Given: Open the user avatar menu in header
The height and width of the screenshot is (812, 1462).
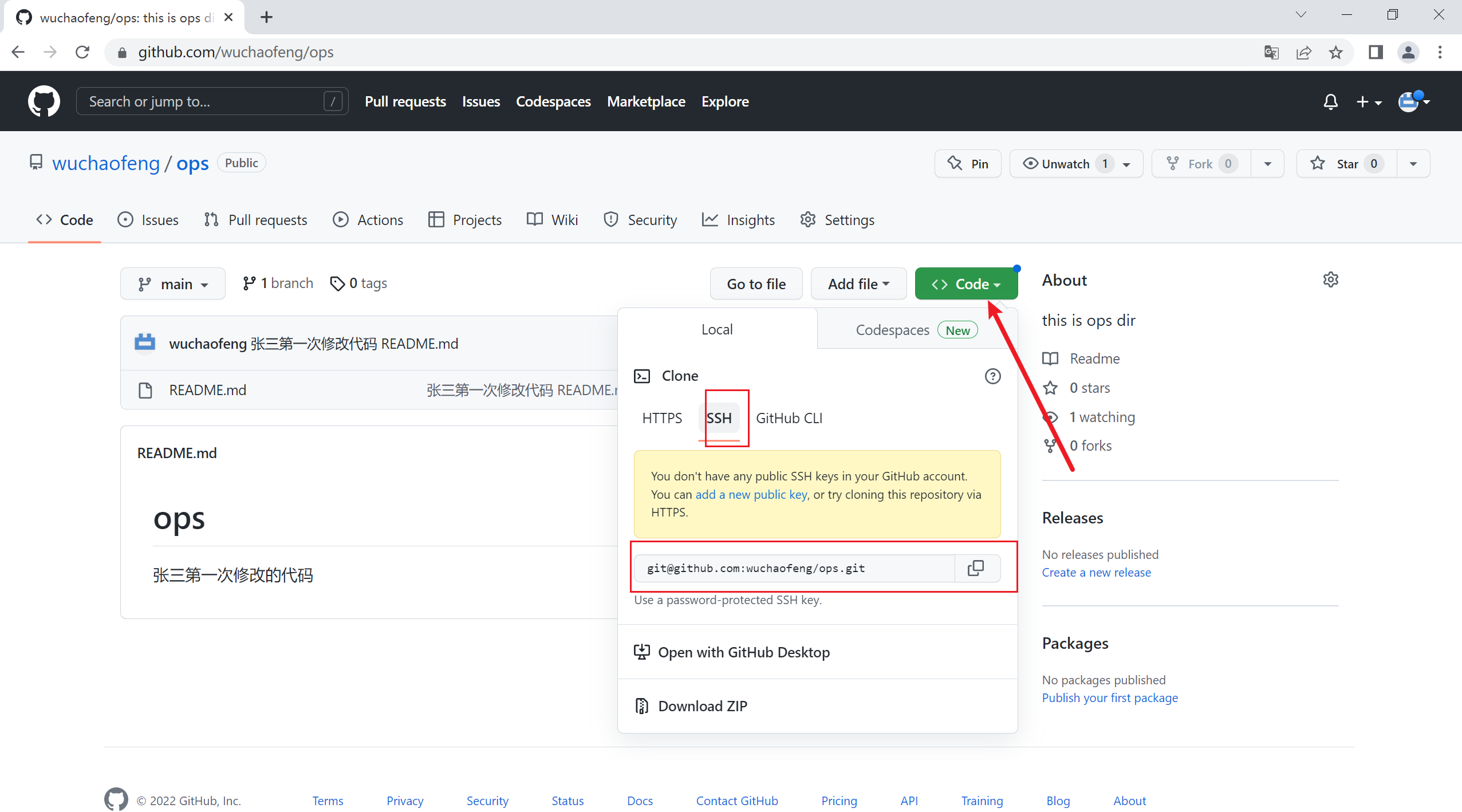Looking at the screenshot, I should (1413, 101).
